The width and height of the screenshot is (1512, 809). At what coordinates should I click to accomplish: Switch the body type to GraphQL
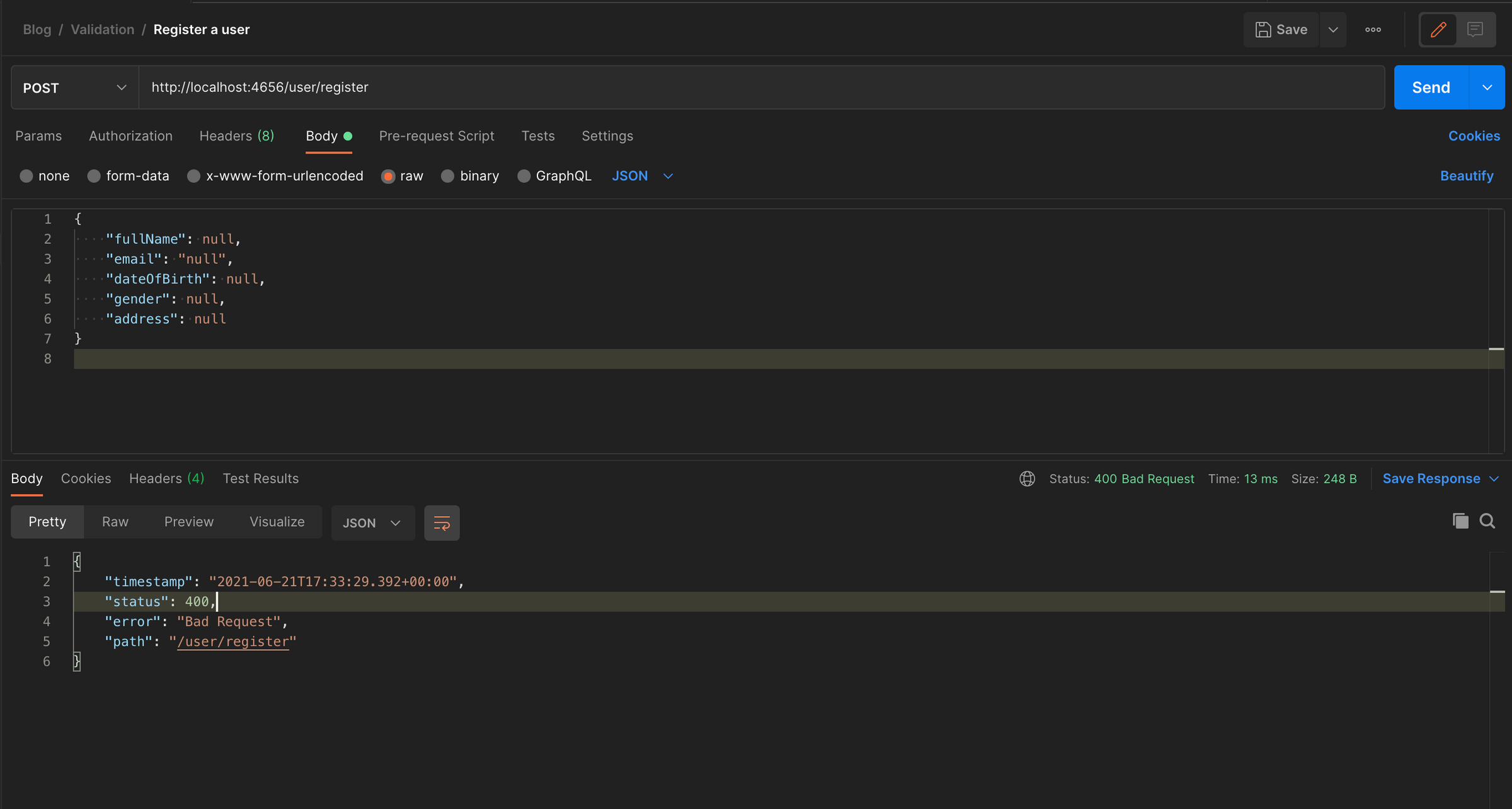(x=554, y=176)
